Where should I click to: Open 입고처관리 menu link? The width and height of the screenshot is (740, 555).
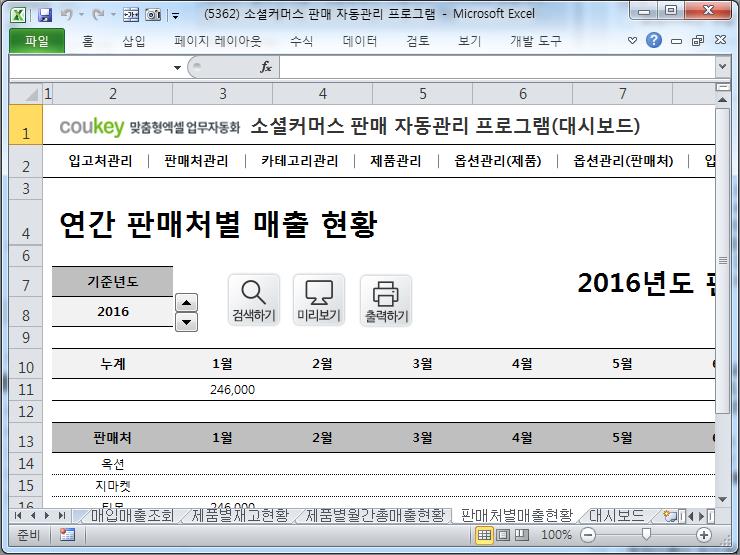point(101,161)
